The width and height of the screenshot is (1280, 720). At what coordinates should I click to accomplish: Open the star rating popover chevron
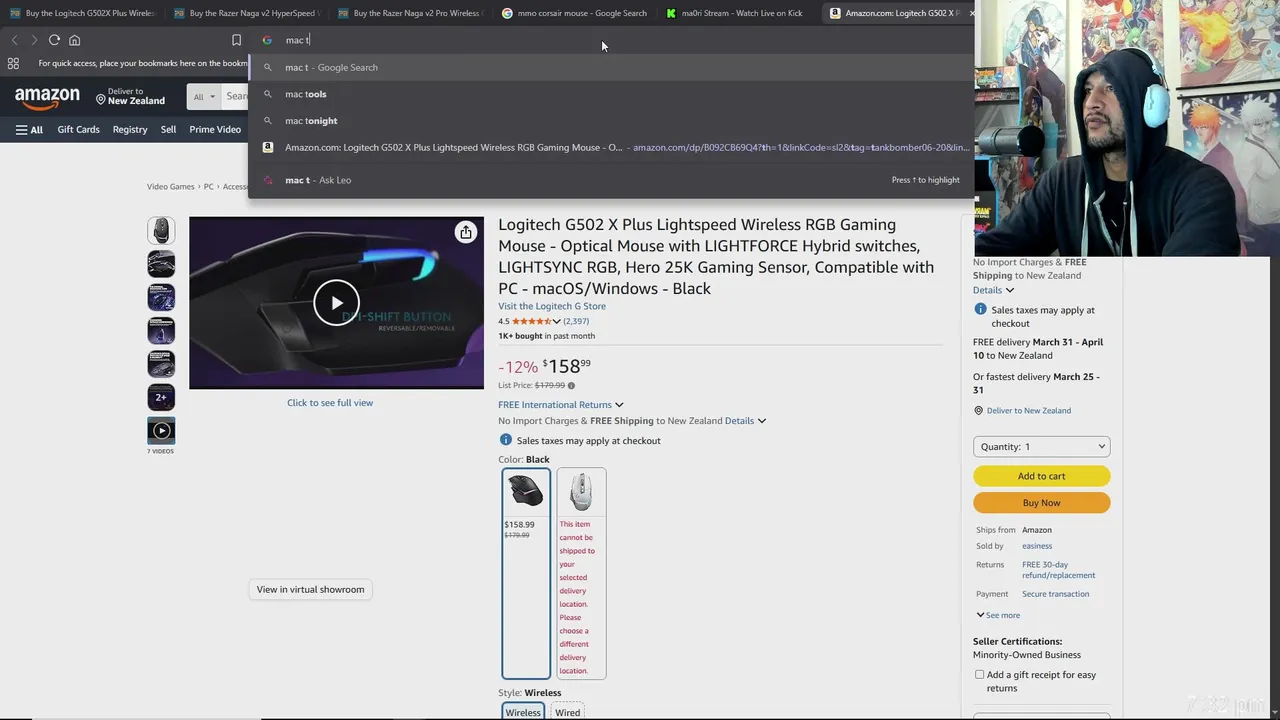(x=556, y=321)
